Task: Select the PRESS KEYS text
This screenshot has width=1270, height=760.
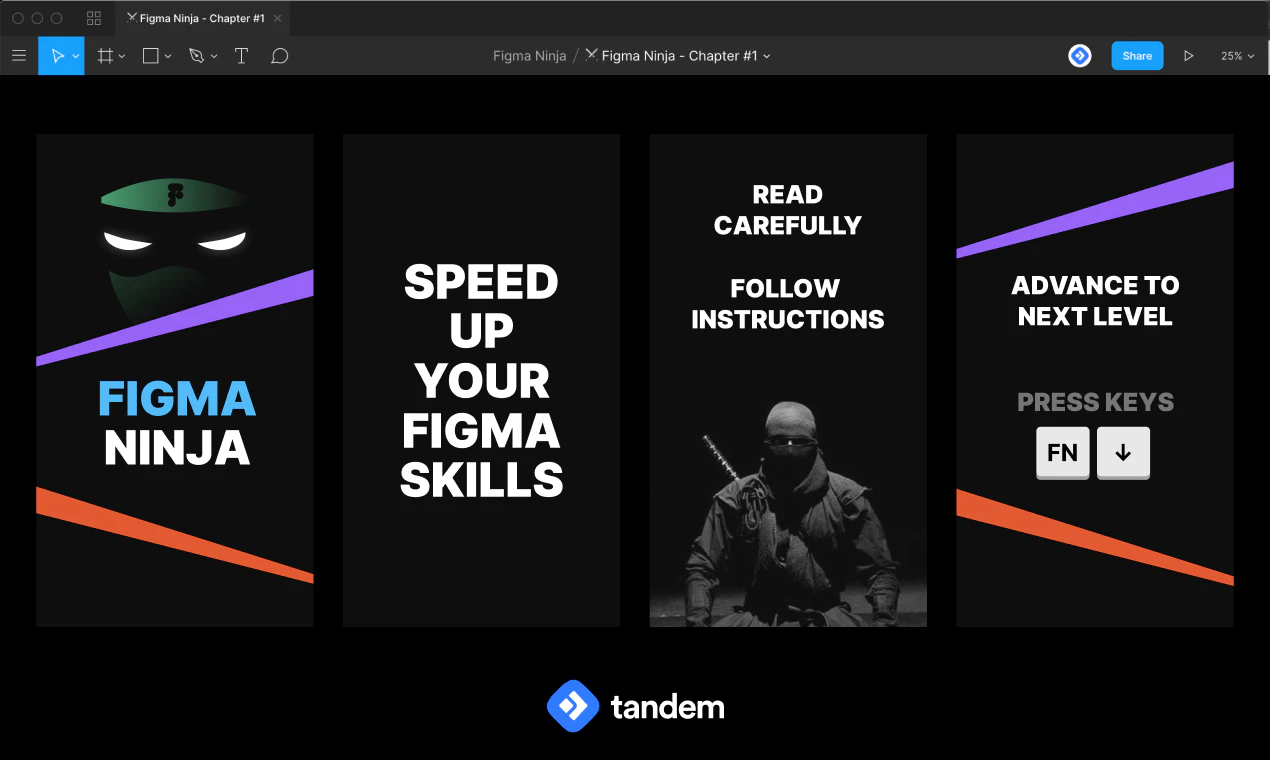Action: pos(1095,402)
